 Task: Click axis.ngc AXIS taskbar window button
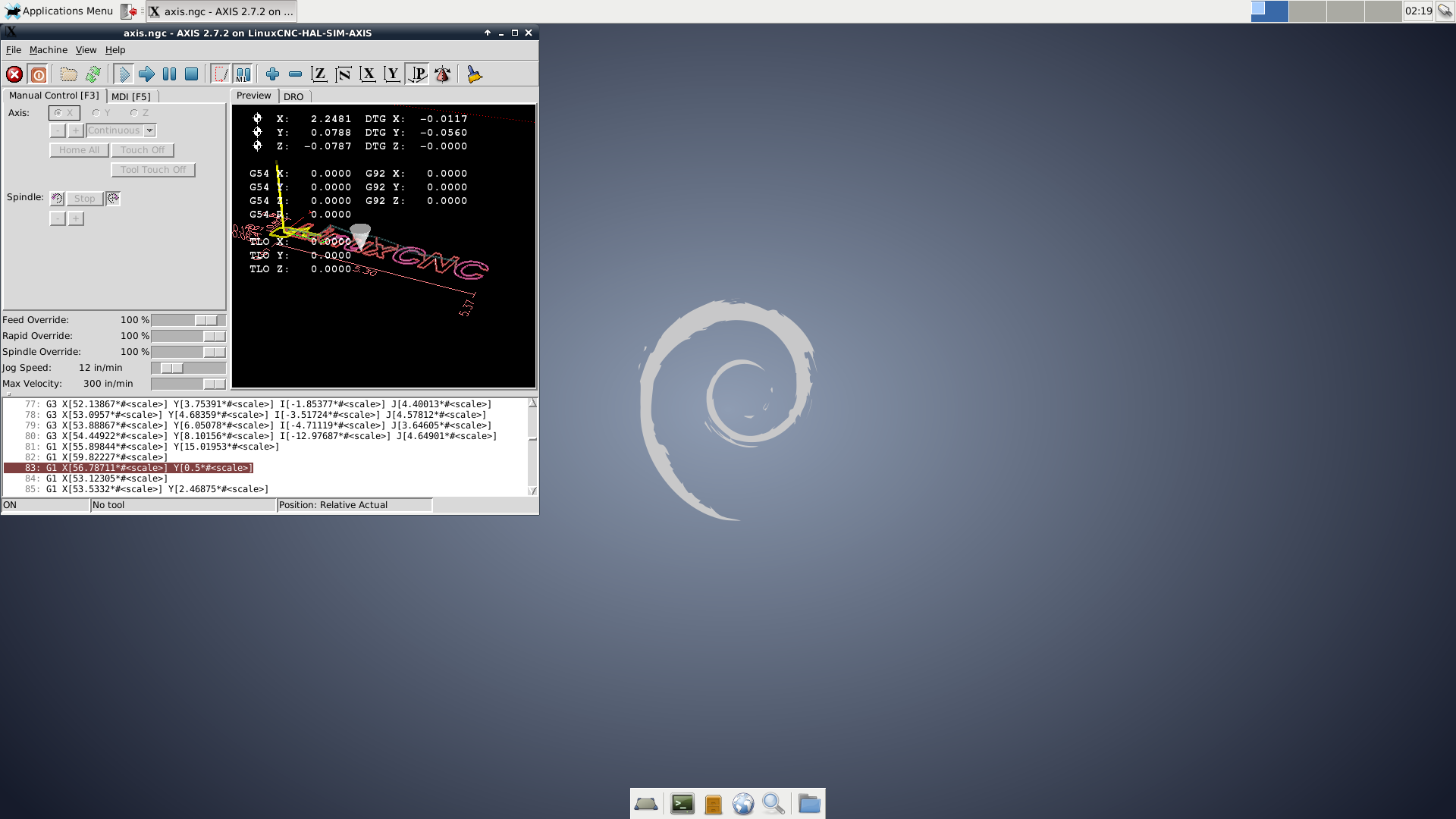pyautogui.click(x=221, y=11)
